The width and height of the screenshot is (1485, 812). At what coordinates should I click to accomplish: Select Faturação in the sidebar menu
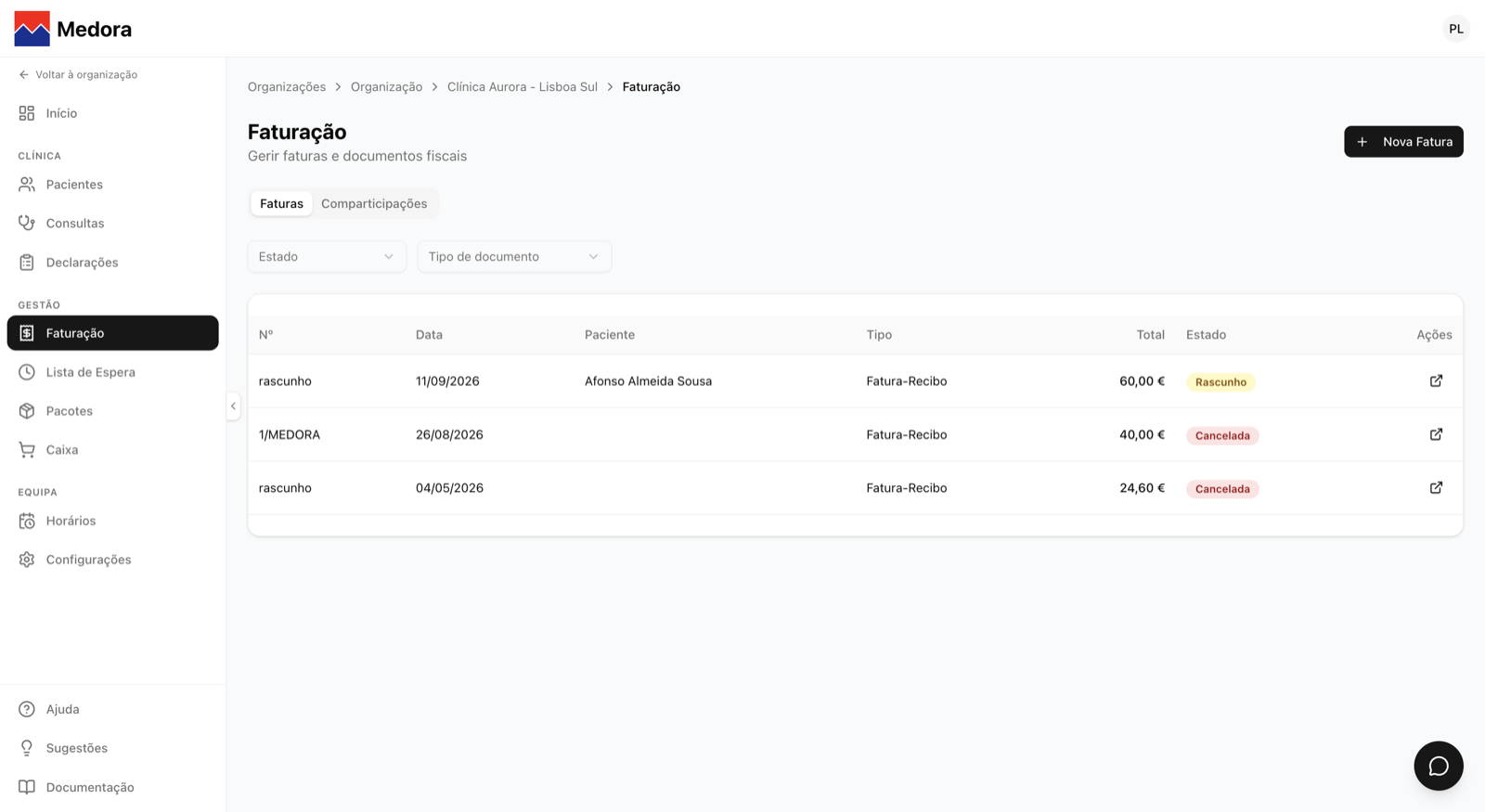point(113,333)
